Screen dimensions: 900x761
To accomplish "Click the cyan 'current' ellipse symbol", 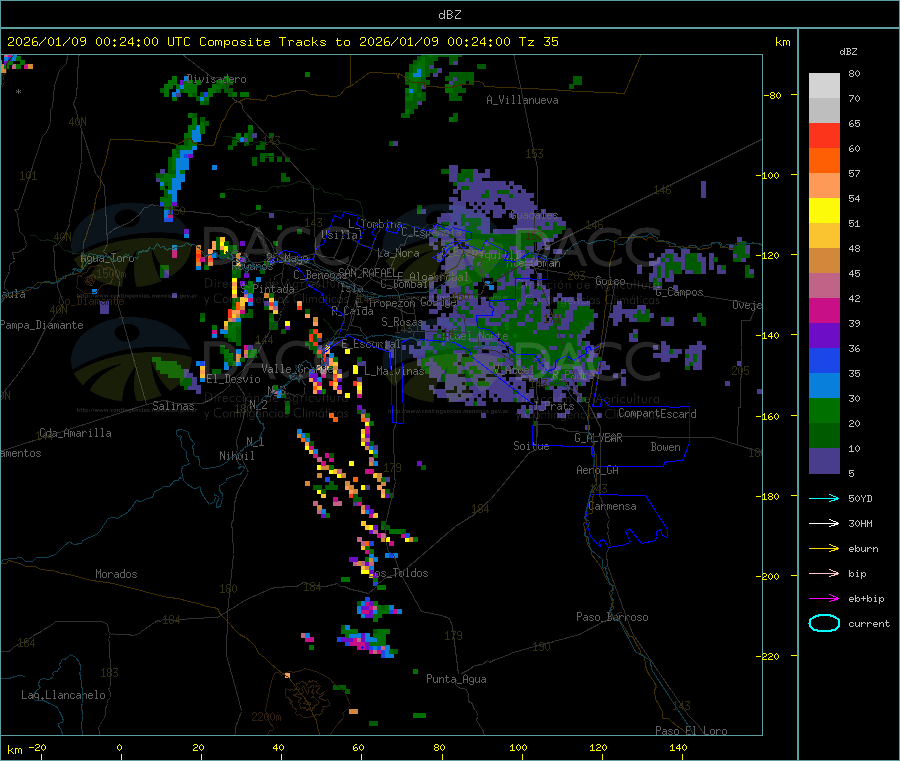I will click(x=824, y=623).
